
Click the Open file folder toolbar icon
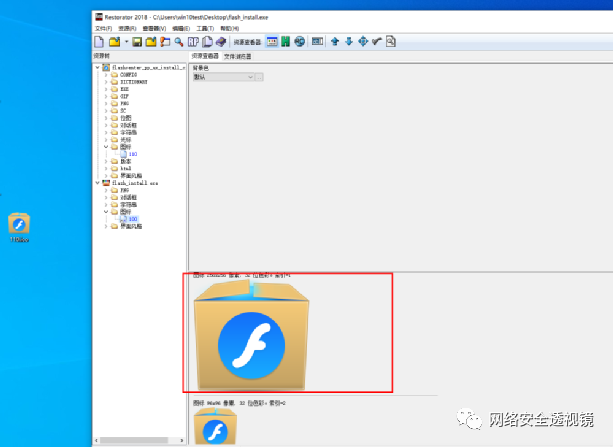pos(115,41)
